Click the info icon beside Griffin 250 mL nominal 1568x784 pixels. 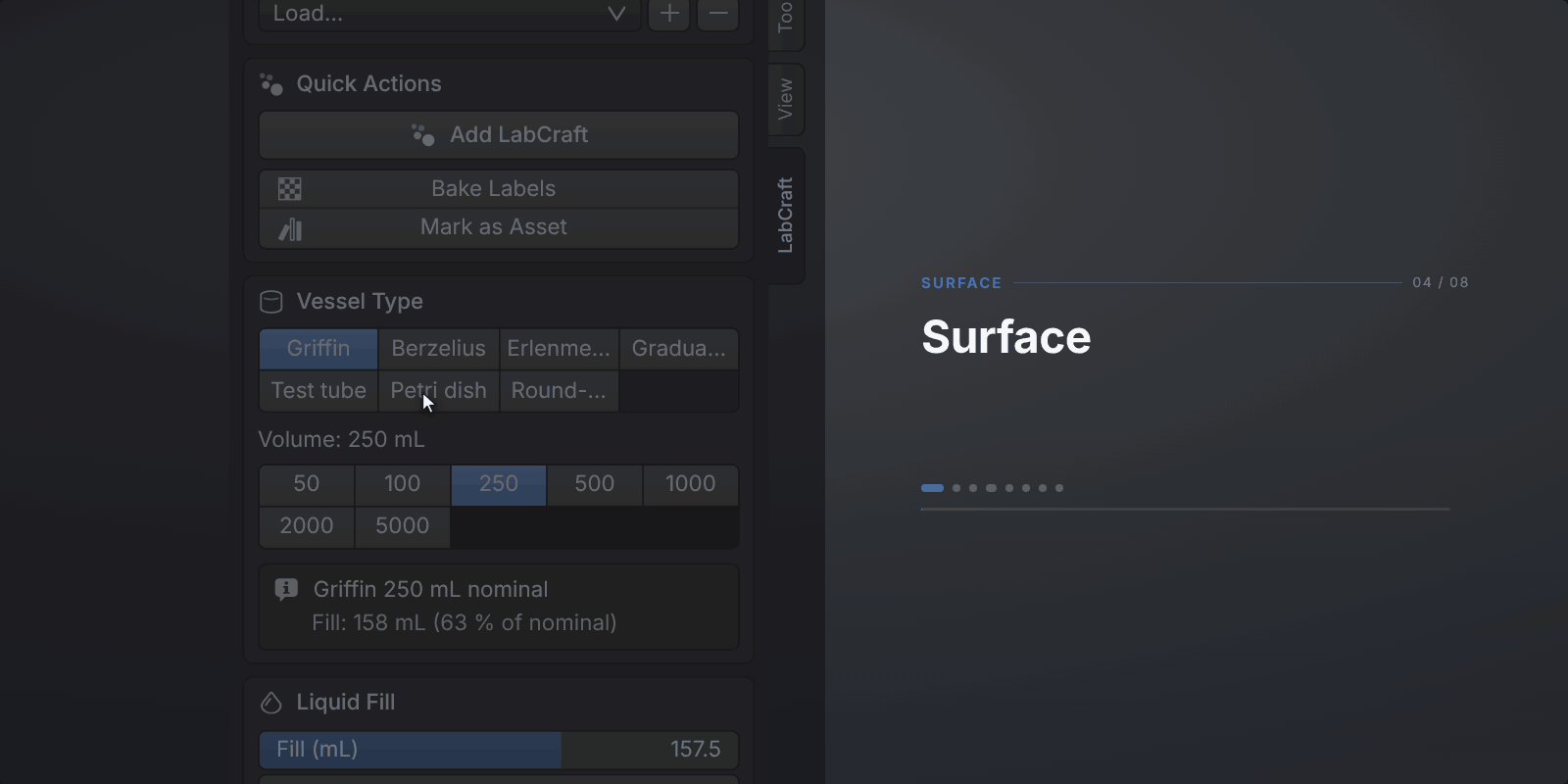point(286,589)
